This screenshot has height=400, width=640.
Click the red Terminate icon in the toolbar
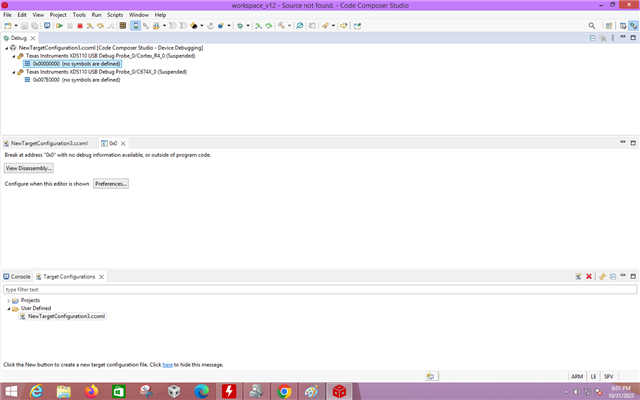[x=80, y=26]
